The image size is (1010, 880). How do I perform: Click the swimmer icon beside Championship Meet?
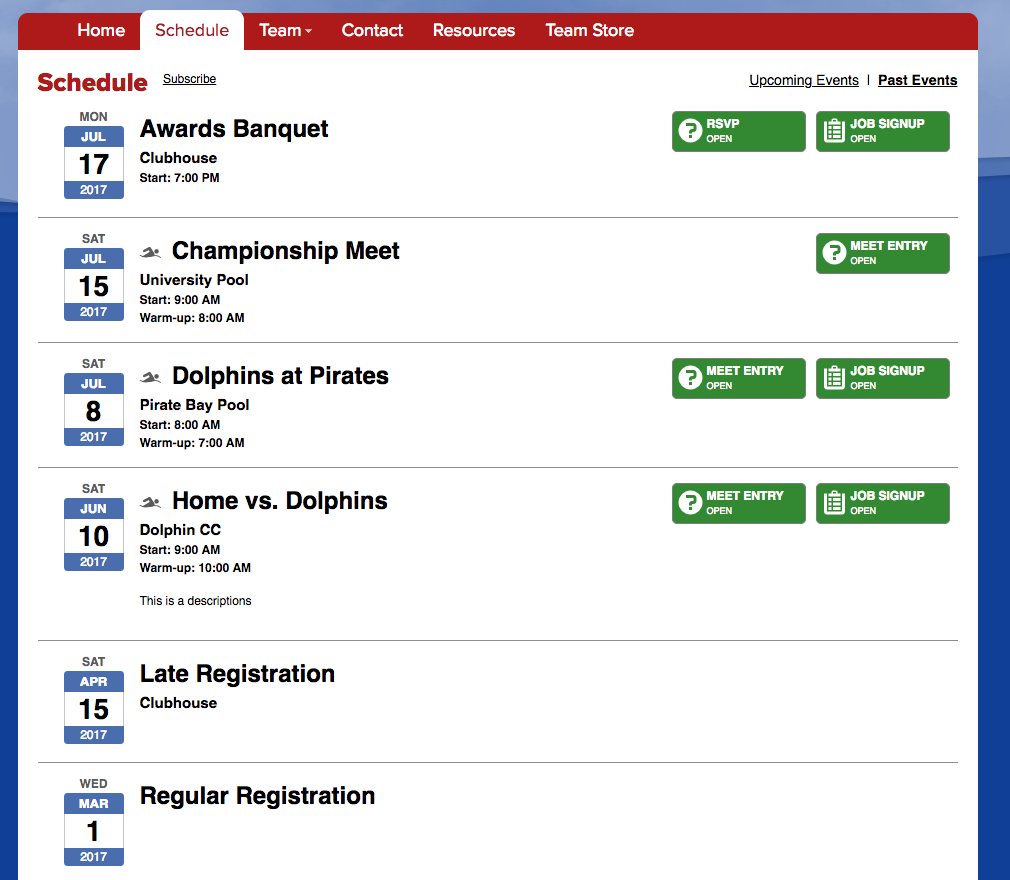click(150, 252)
